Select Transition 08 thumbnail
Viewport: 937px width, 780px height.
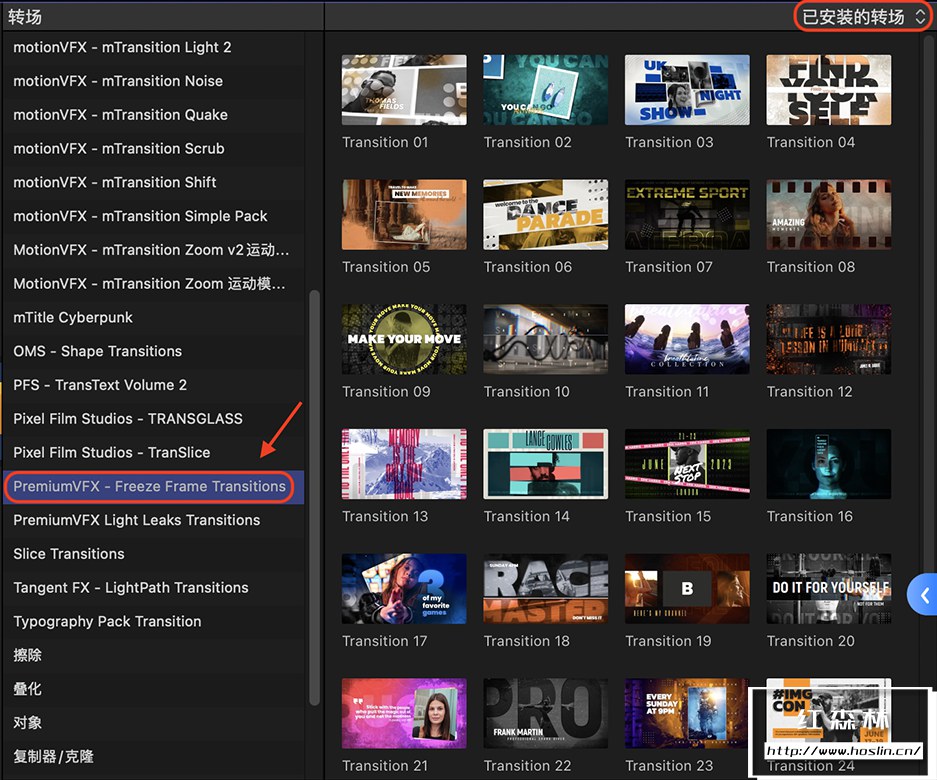(x=829, y=215)
